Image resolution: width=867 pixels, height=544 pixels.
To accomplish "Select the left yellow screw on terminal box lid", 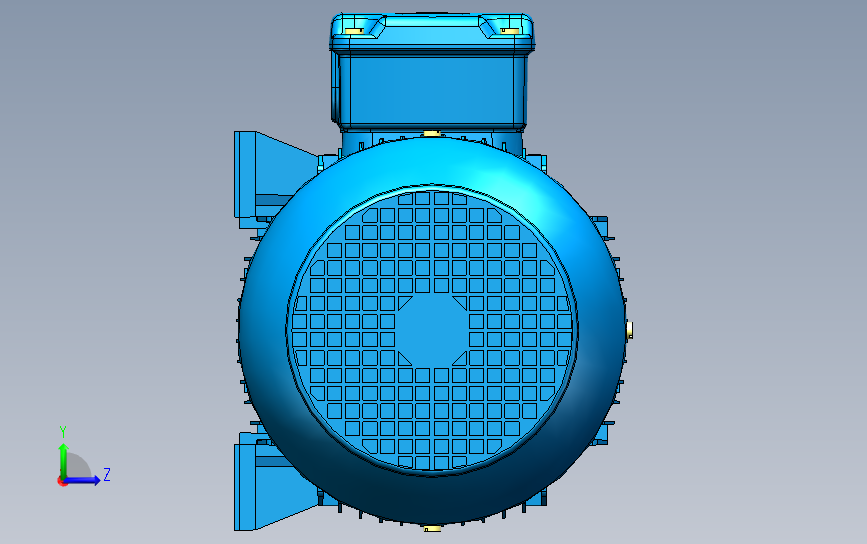I will (354, 31).
